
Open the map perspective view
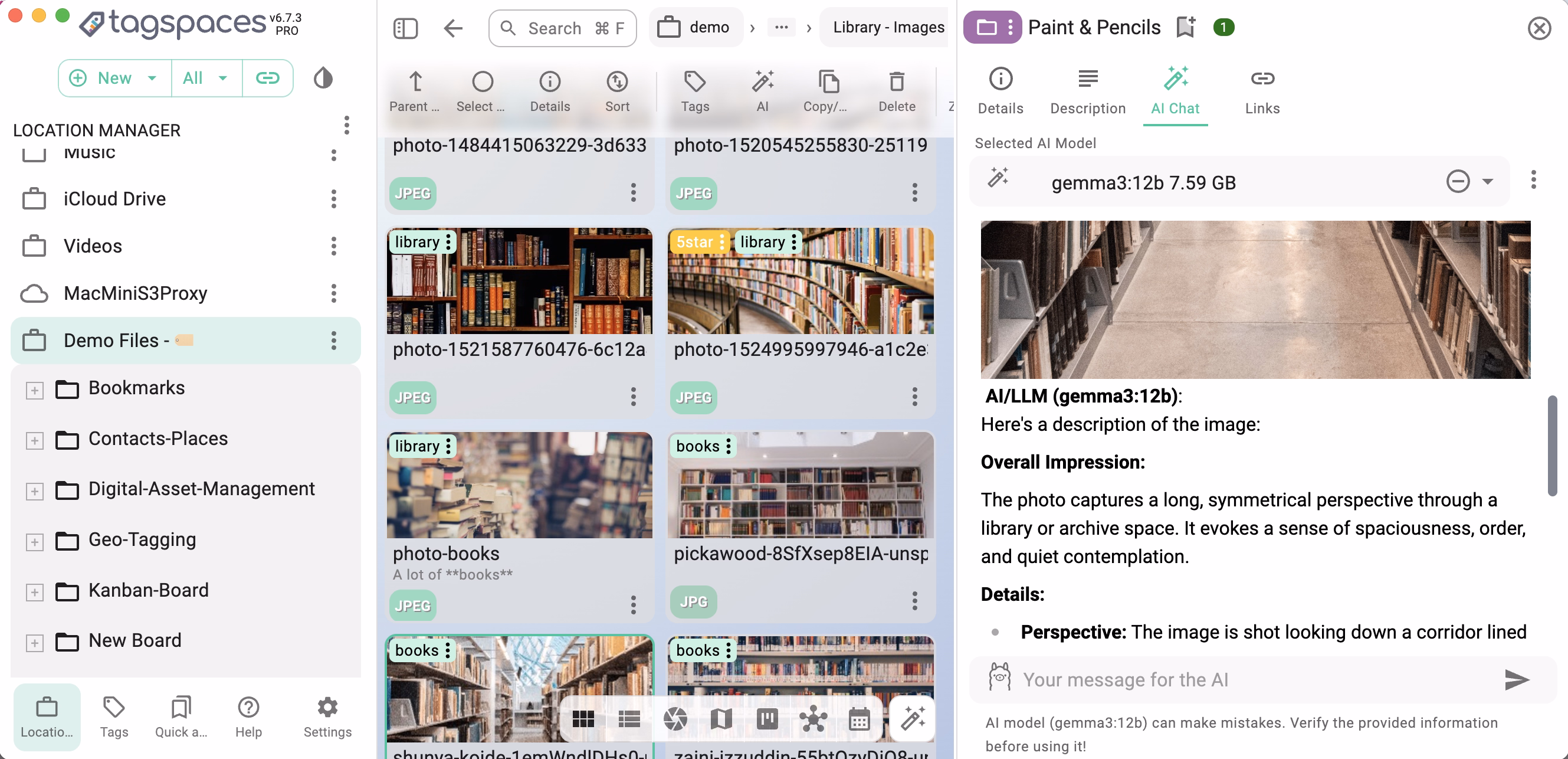tap(721, 719)
